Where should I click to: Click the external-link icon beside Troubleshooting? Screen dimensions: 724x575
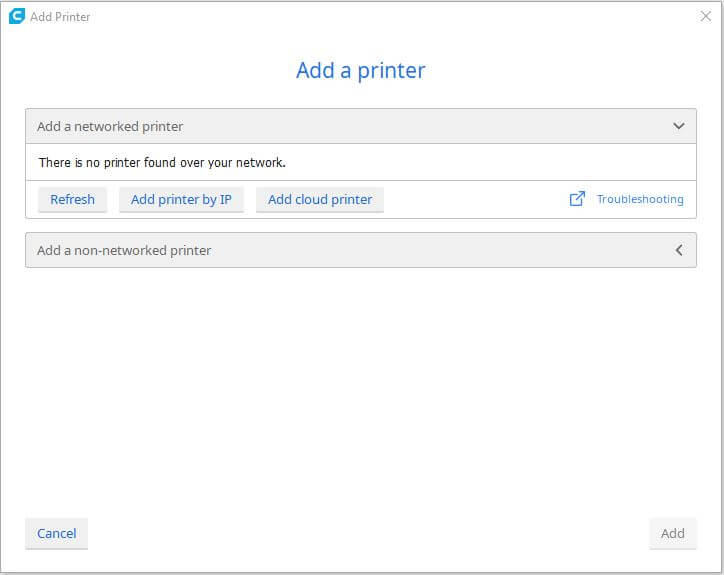coord(577,199)
